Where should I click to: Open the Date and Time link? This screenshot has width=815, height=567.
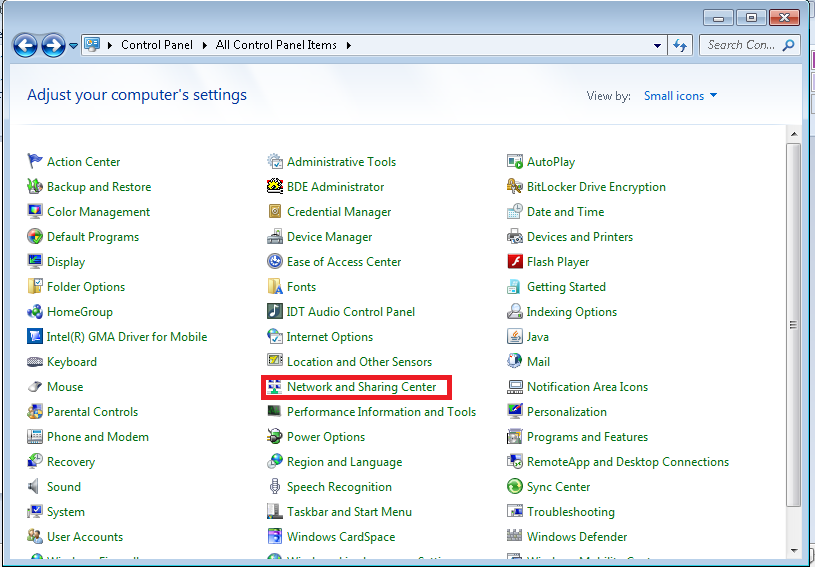[565, 212]
